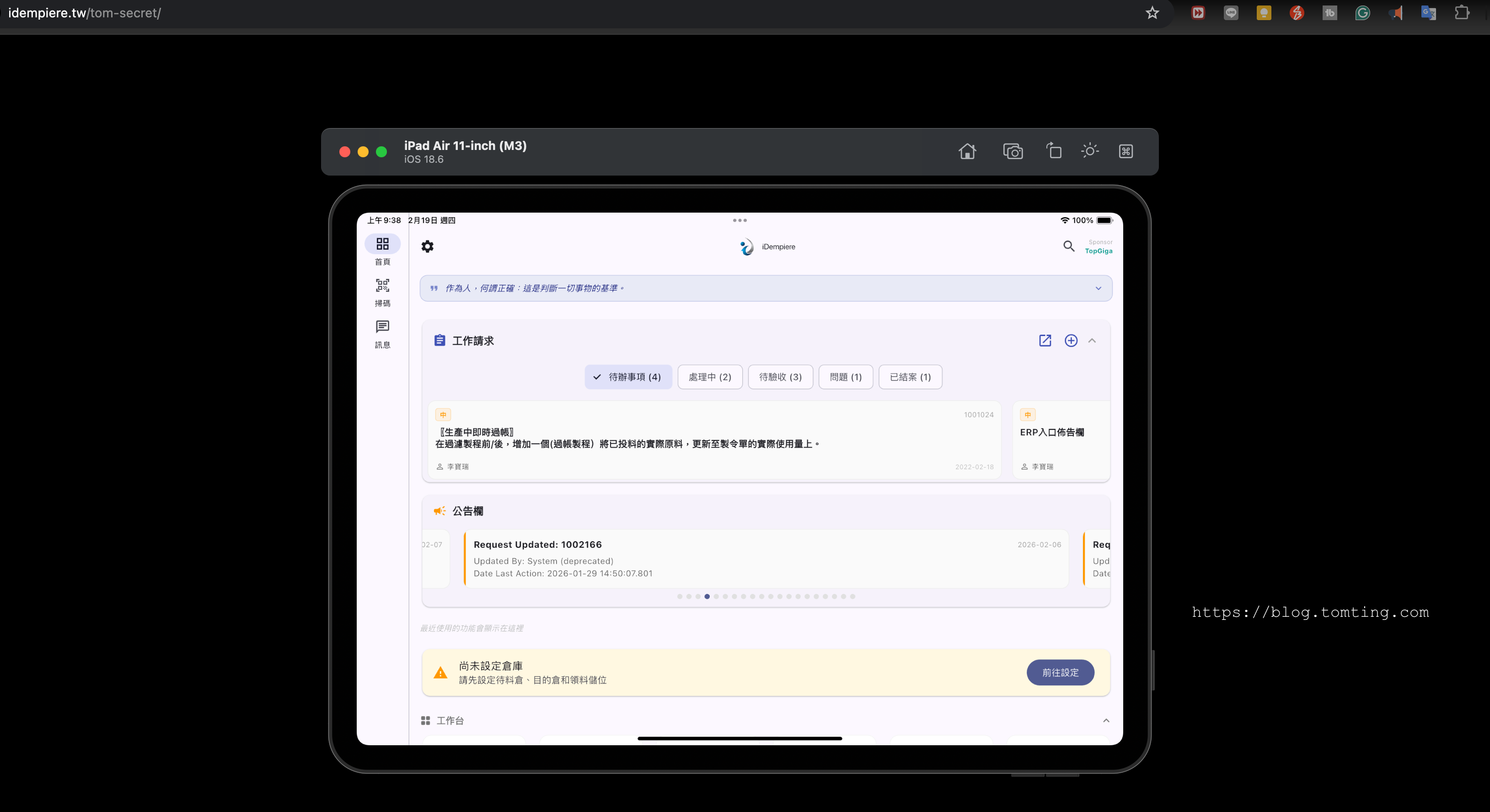Click the search magnifier icon

click(x=1068, y=246)
